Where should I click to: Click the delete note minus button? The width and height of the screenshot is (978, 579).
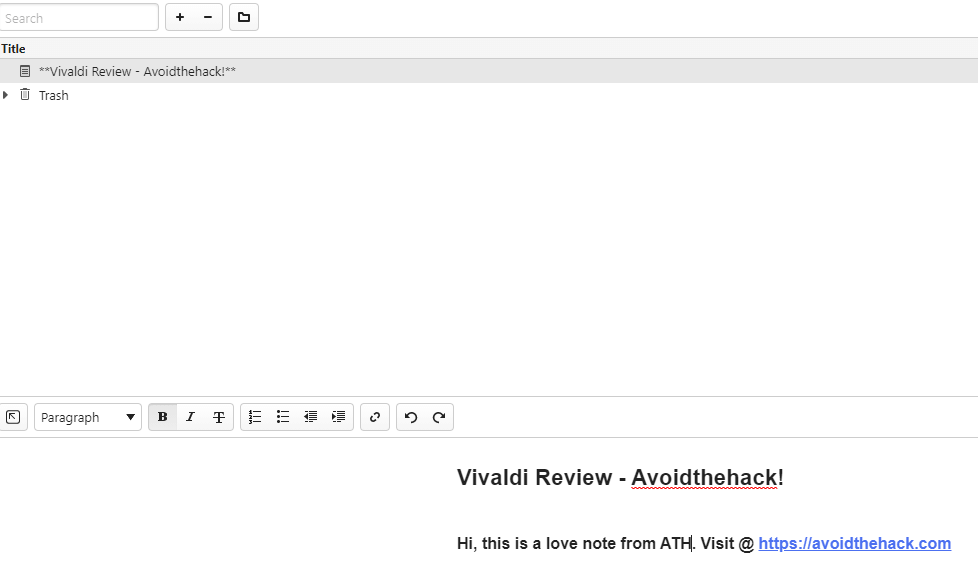(x=207, y=17)
